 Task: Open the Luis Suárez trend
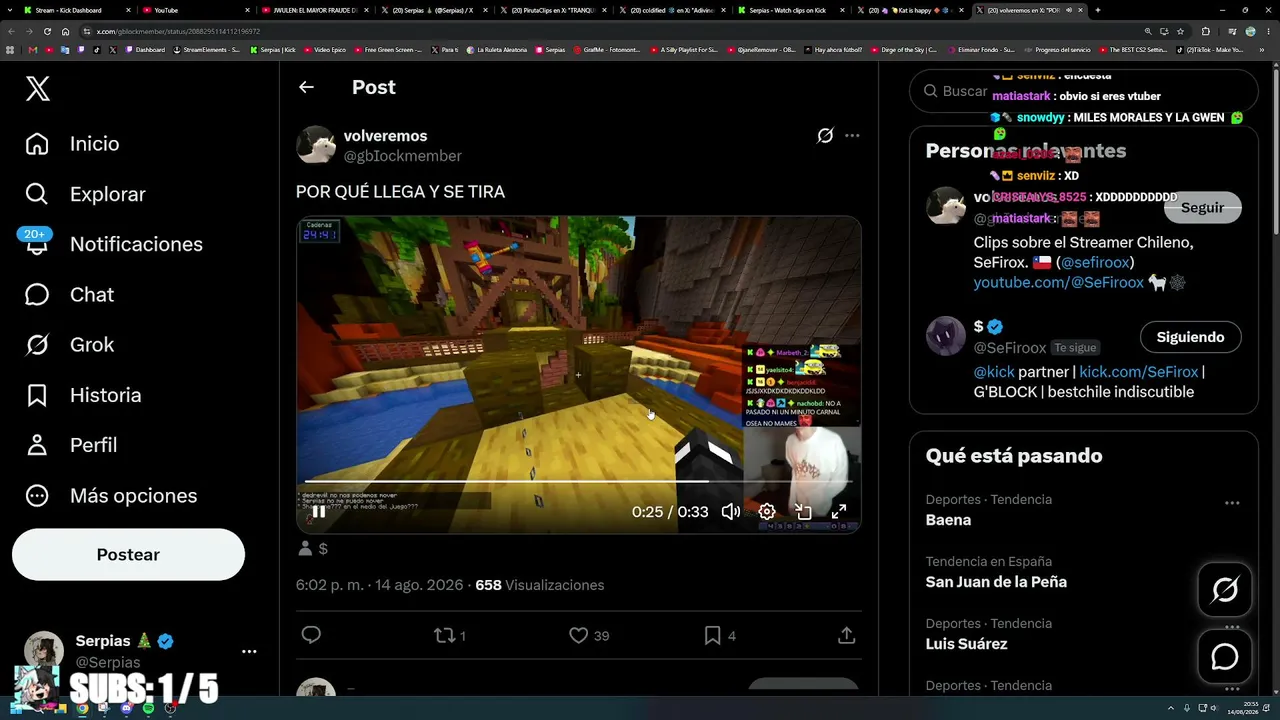pos(966,644)
